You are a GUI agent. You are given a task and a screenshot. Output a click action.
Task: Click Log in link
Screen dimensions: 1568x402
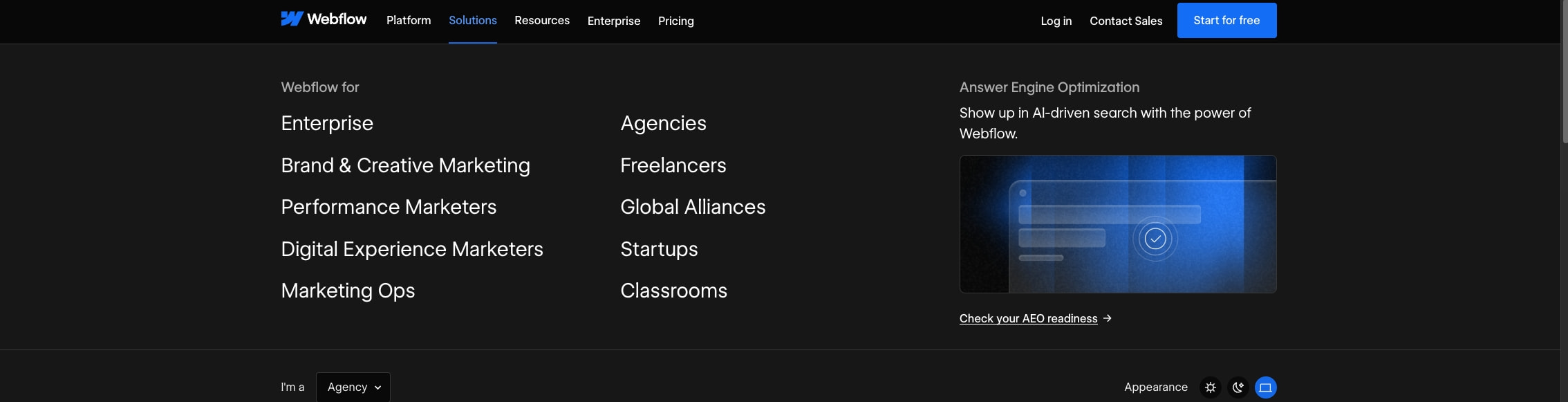1056,21
